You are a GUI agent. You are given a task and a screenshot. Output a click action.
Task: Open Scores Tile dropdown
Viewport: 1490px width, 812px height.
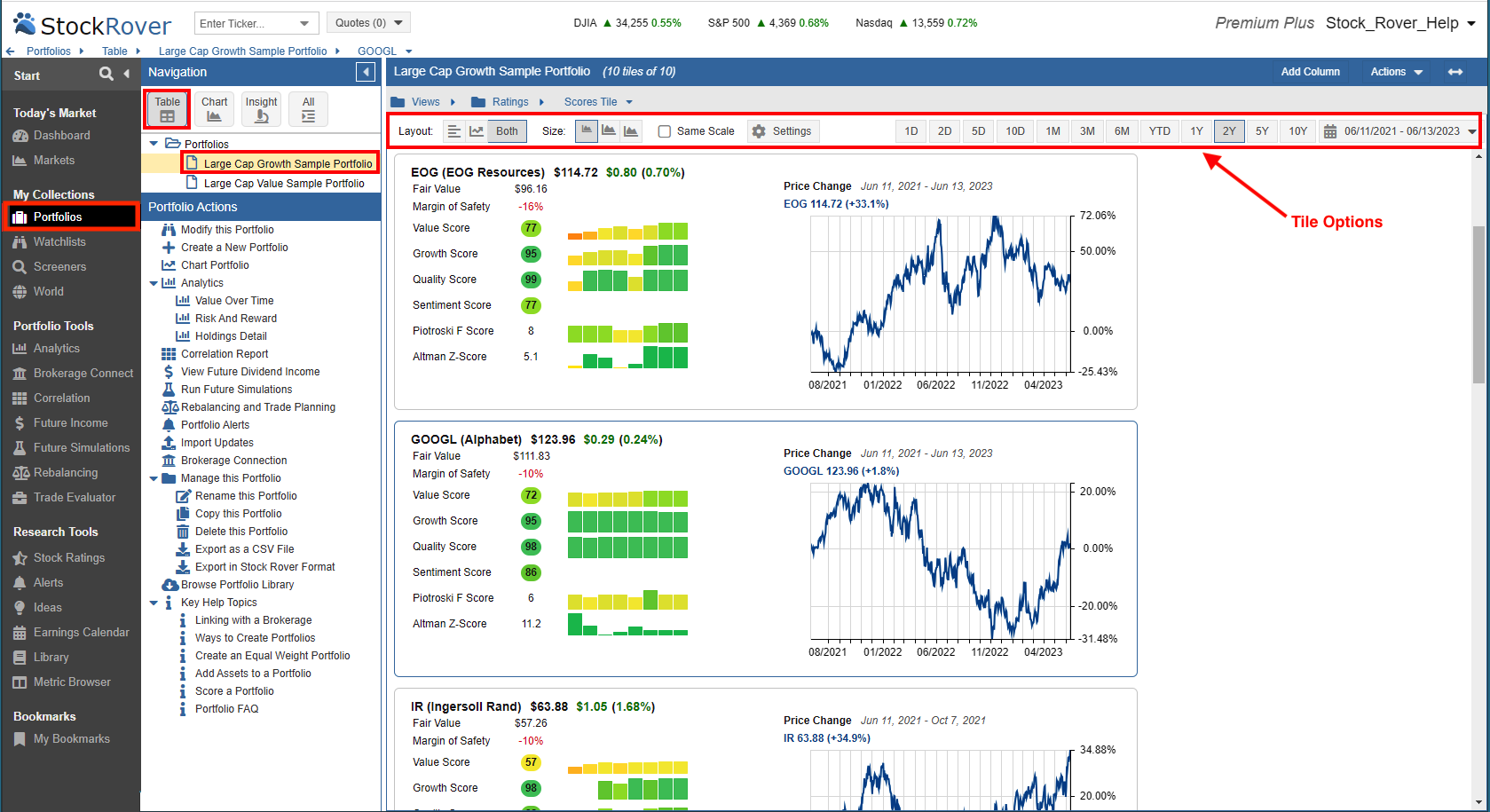point(598,102)
